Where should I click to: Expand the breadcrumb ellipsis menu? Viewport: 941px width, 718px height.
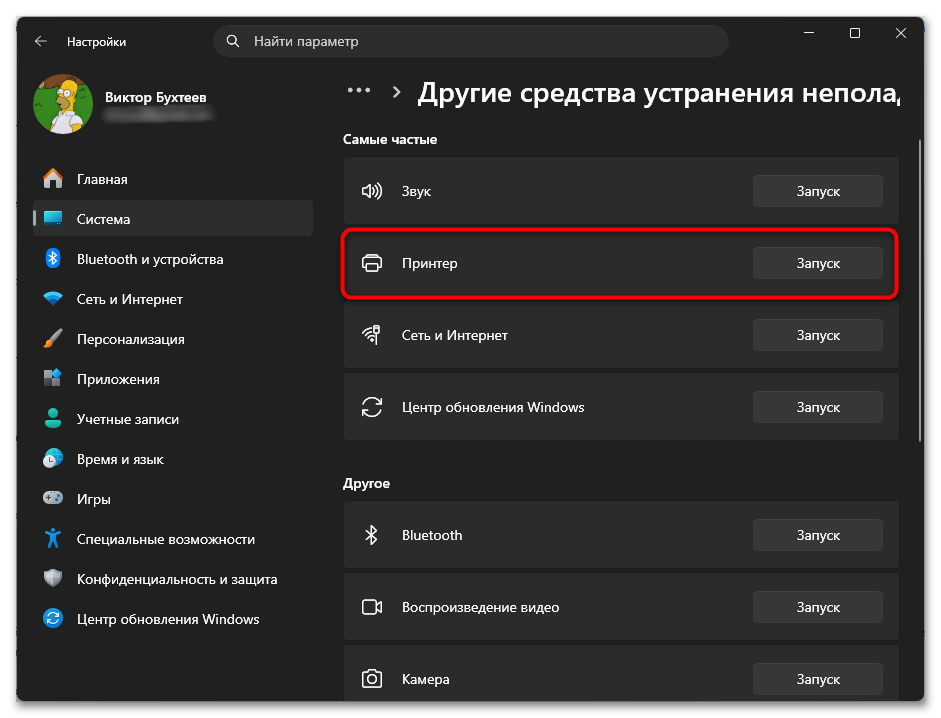[359, 91]
